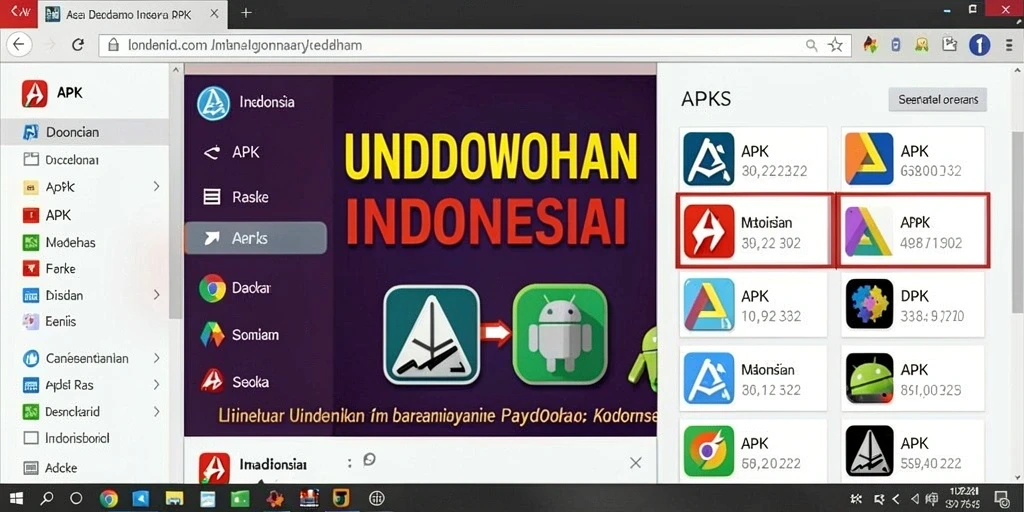Click the black APK 559,40222 app icon

tap(869, 451)
